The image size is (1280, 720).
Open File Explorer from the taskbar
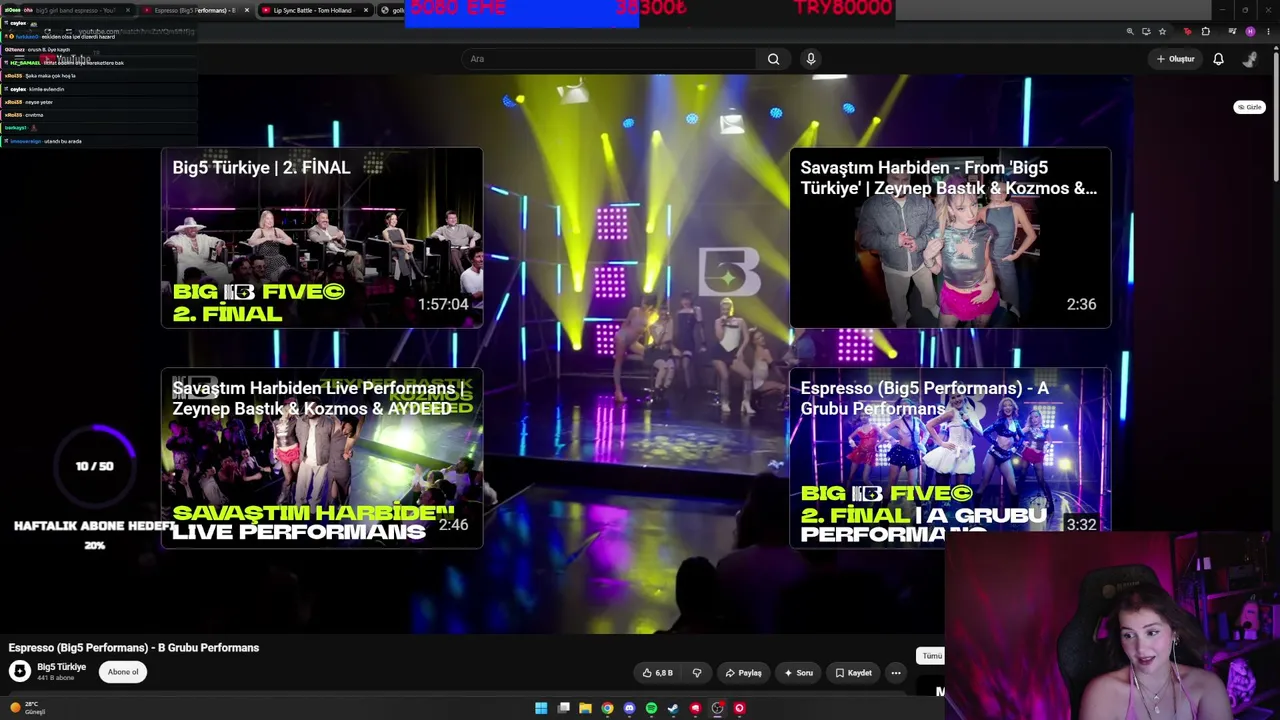pos(585,708)
